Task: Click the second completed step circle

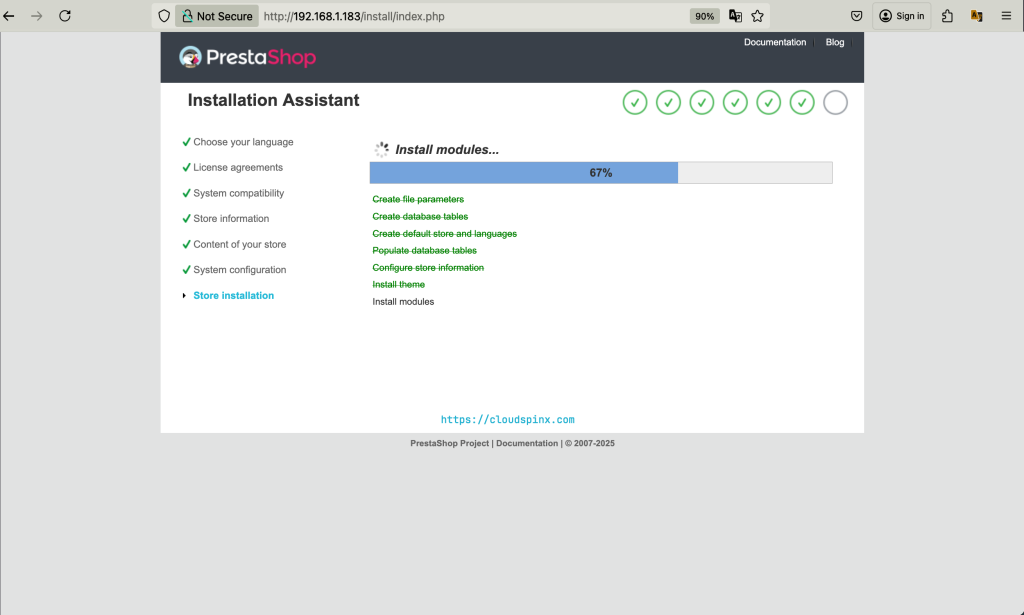Action: click(668, 102)
